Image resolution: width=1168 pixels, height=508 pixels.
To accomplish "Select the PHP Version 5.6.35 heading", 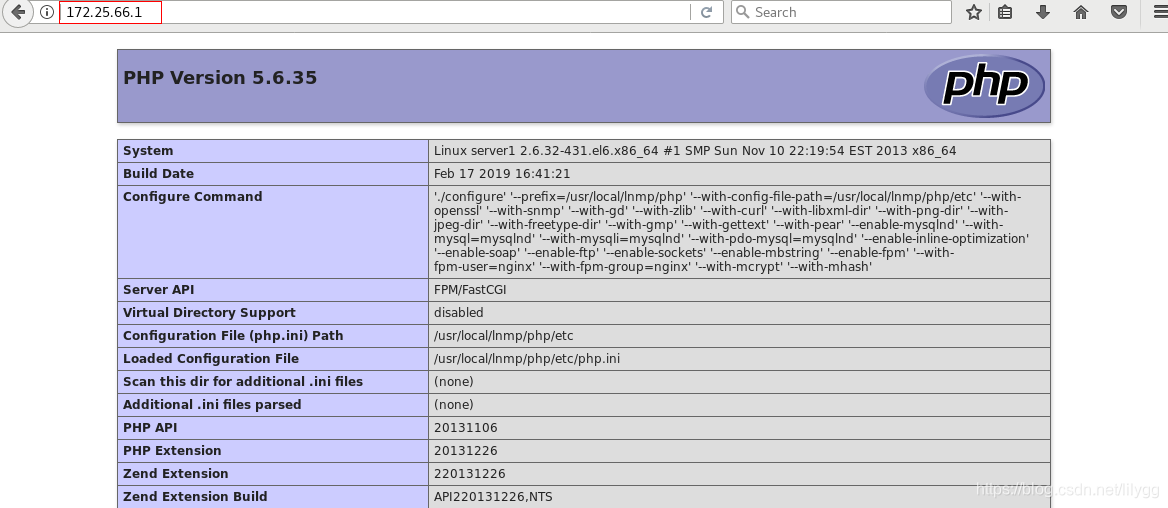I will tap(220, 77).
